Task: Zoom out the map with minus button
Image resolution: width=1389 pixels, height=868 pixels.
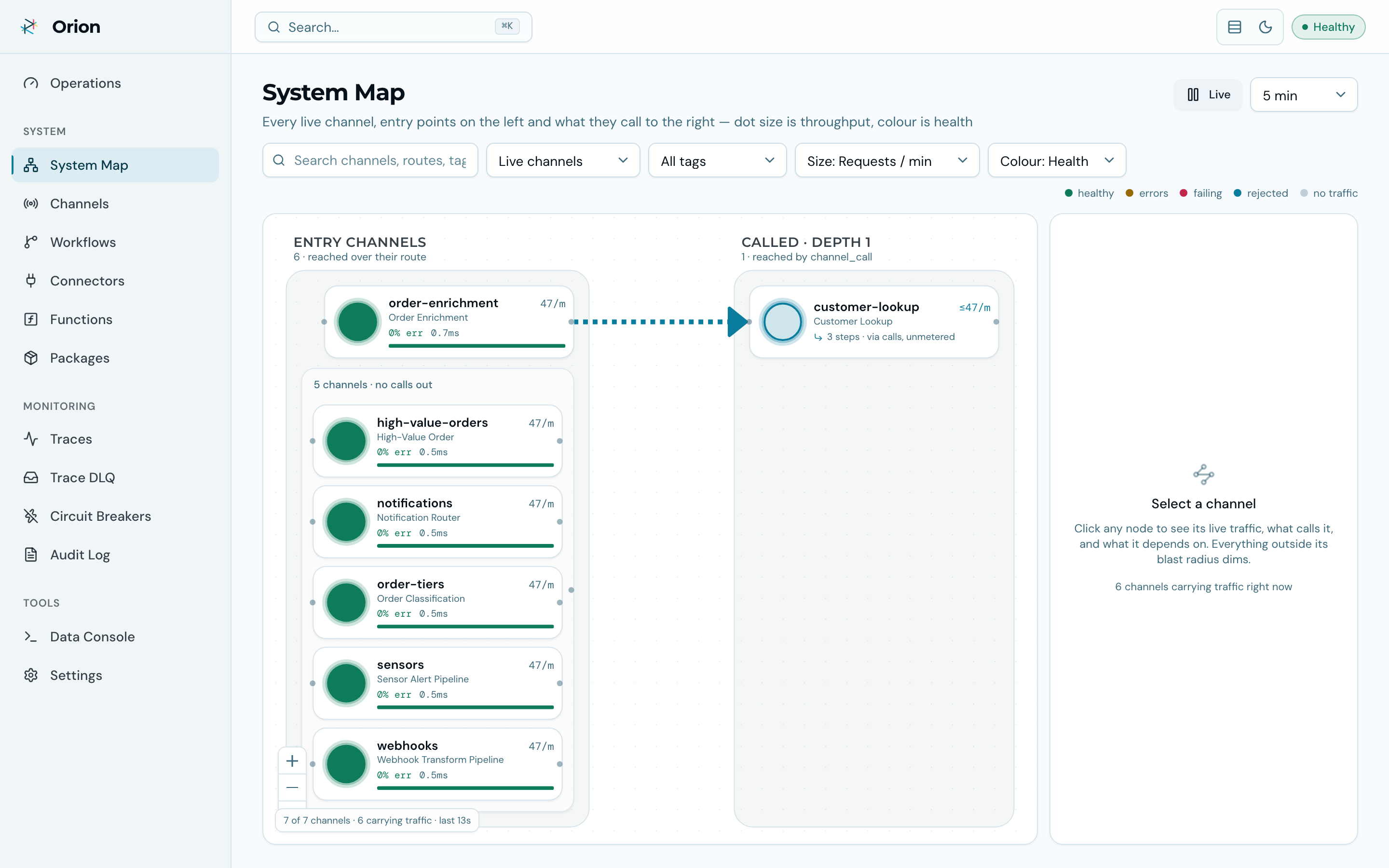Action: coord(292,787)
